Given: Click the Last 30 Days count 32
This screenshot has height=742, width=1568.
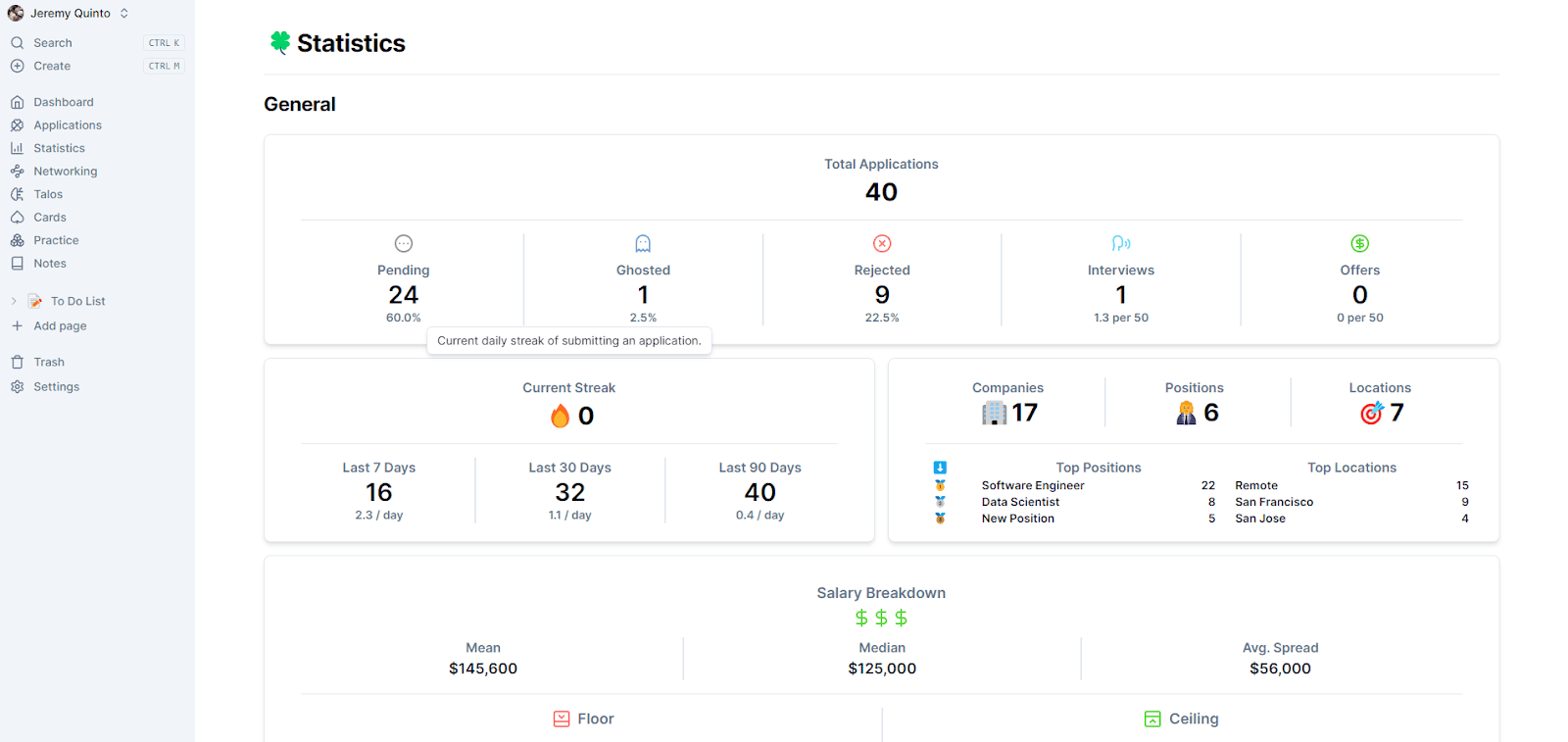Looking at the screenshot, I should (x=570, y=492).
